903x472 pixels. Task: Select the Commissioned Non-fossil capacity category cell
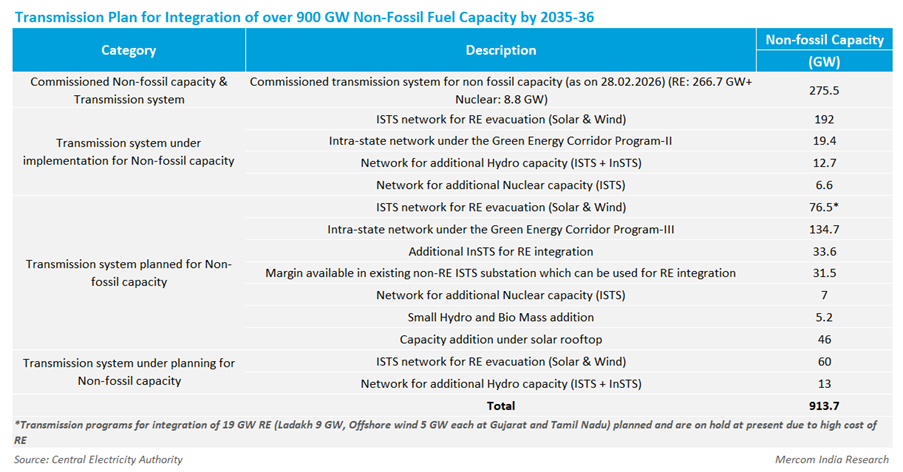click(128, 89)
